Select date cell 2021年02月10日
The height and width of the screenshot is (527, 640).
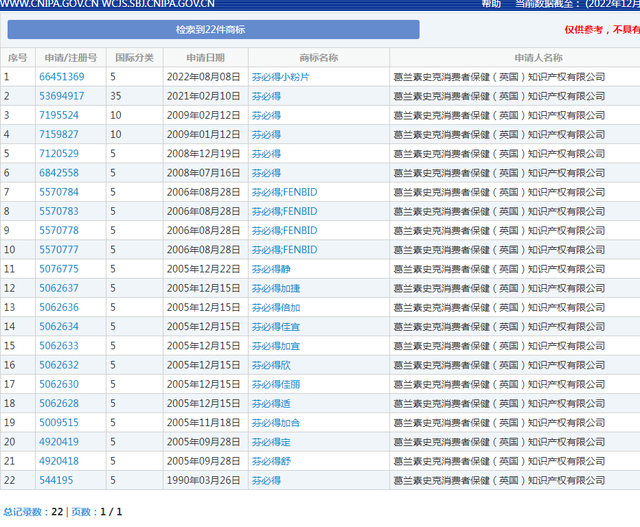tap(203, 96)
